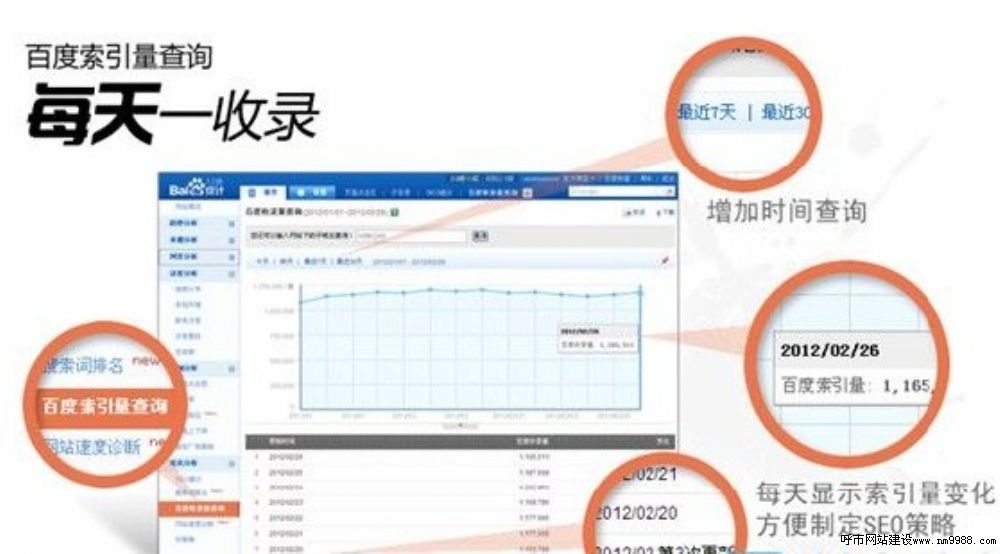Click the export icon above the query bar
The height and width of the screenshot is (554, 1000).
[627, 213]
